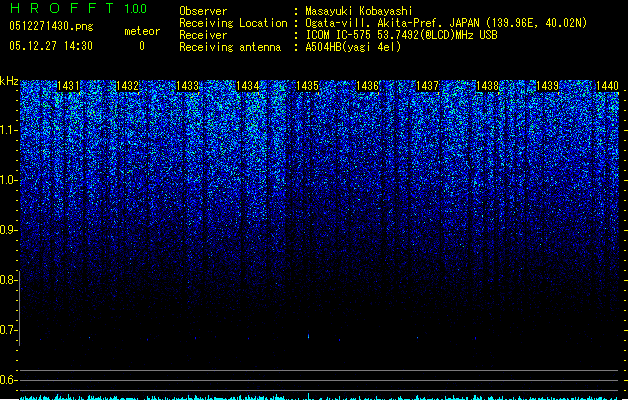Click the 0.8 kHz axis label

point(9,280)
